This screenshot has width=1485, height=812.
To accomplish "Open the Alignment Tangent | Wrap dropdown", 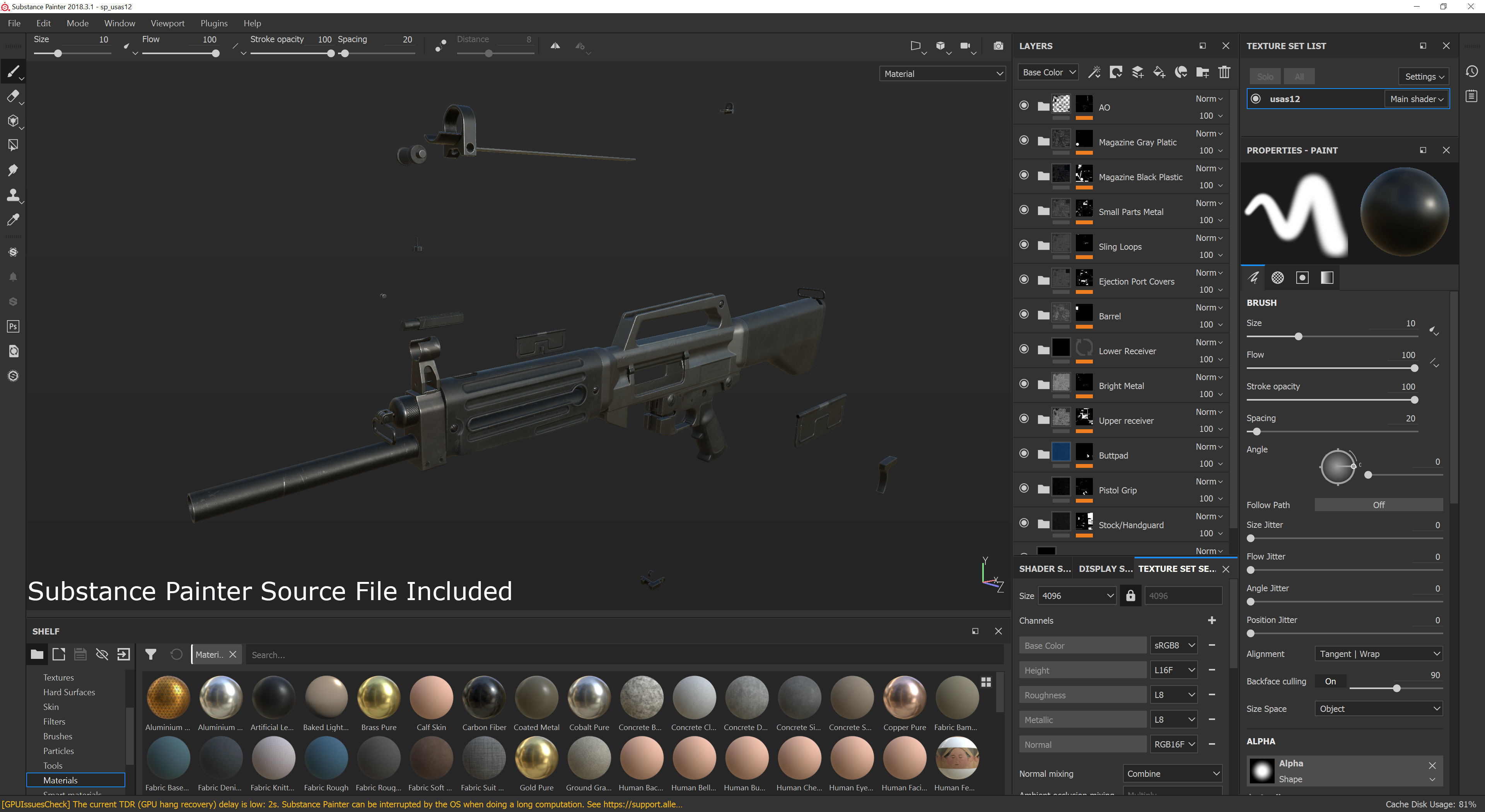I will (1378, 653).
